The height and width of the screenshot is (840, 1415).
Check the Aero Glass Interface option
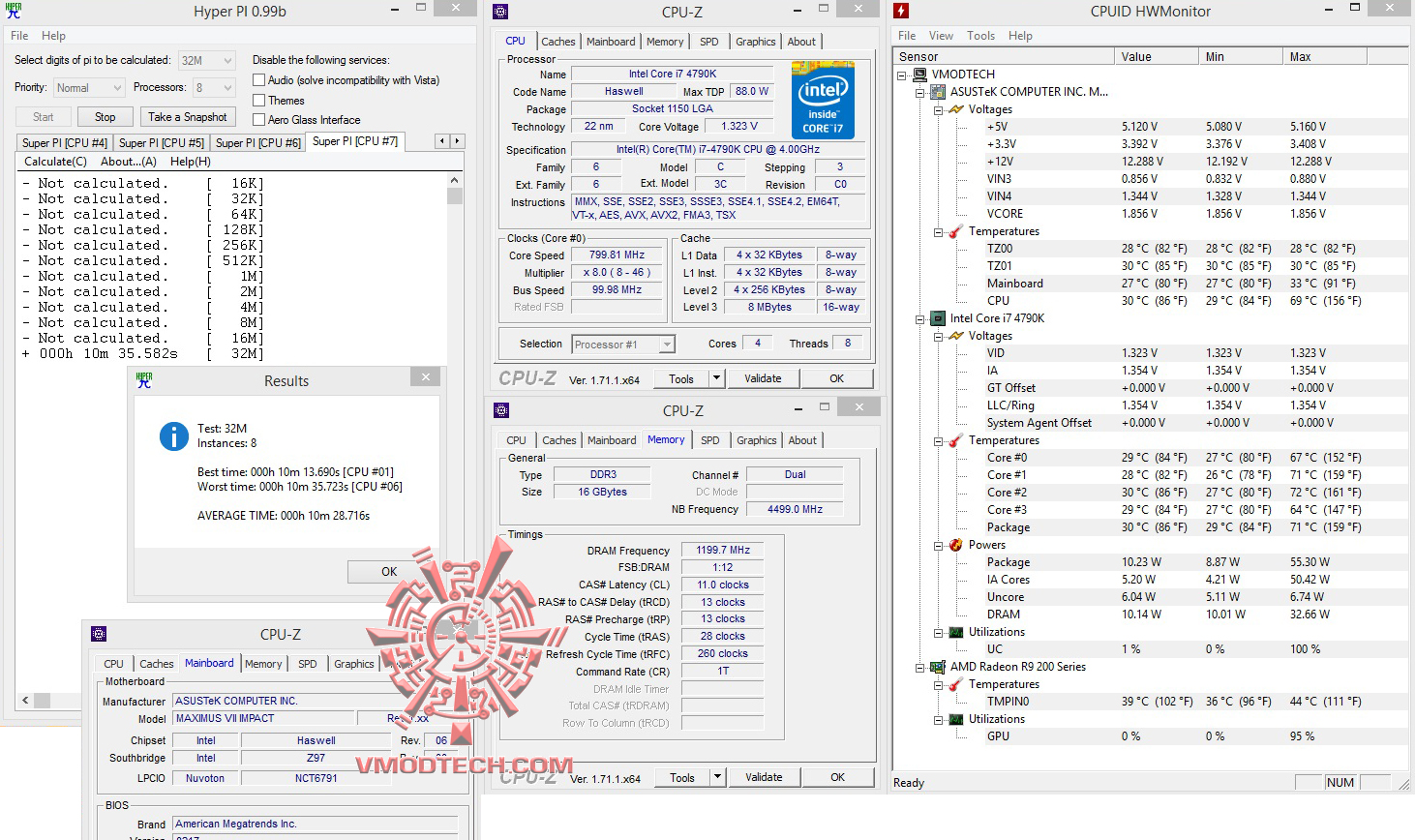(258, 120)
